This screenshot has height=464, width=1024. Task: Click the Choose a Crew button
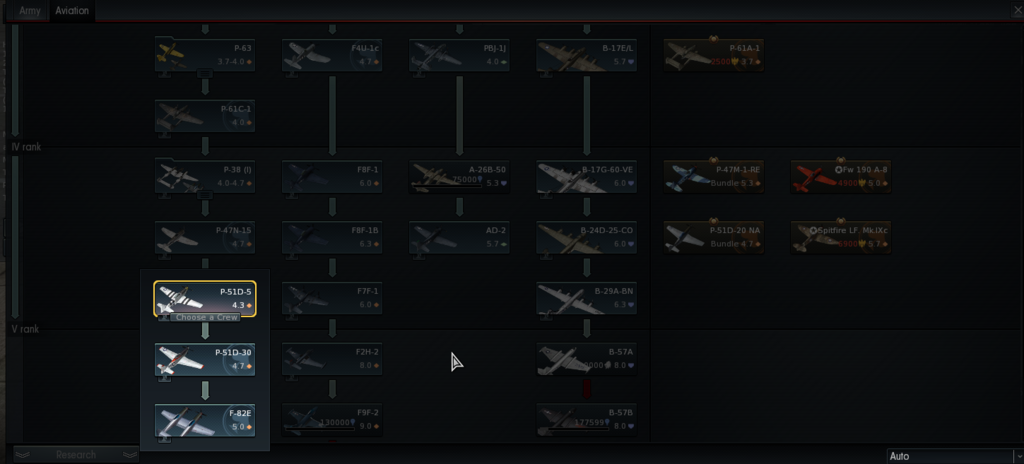[205, 318]
